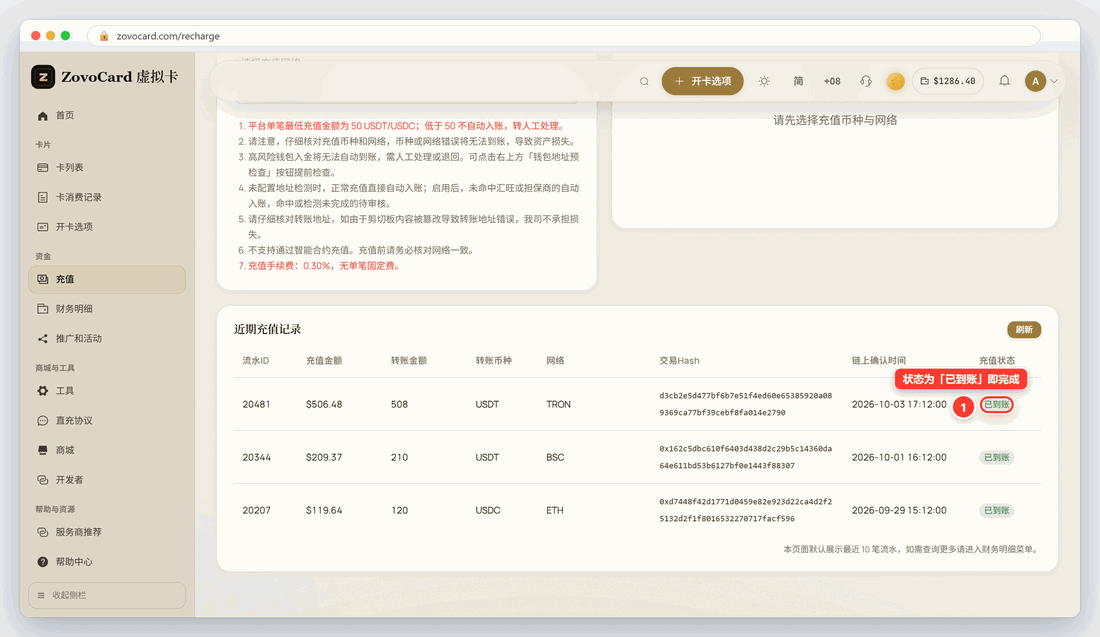The image size is (1100, 637).
Task: Click the 充值状态 column header
Action: (997, 361)
